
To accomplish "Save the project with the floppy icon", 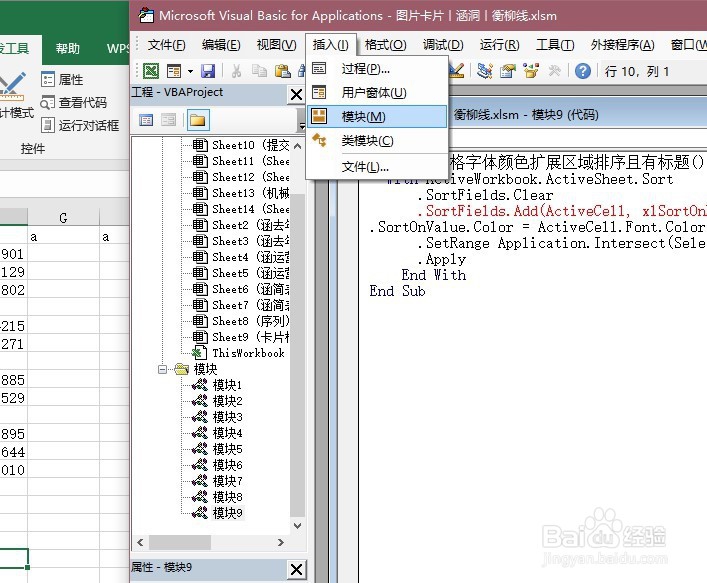I will [208, 71].
